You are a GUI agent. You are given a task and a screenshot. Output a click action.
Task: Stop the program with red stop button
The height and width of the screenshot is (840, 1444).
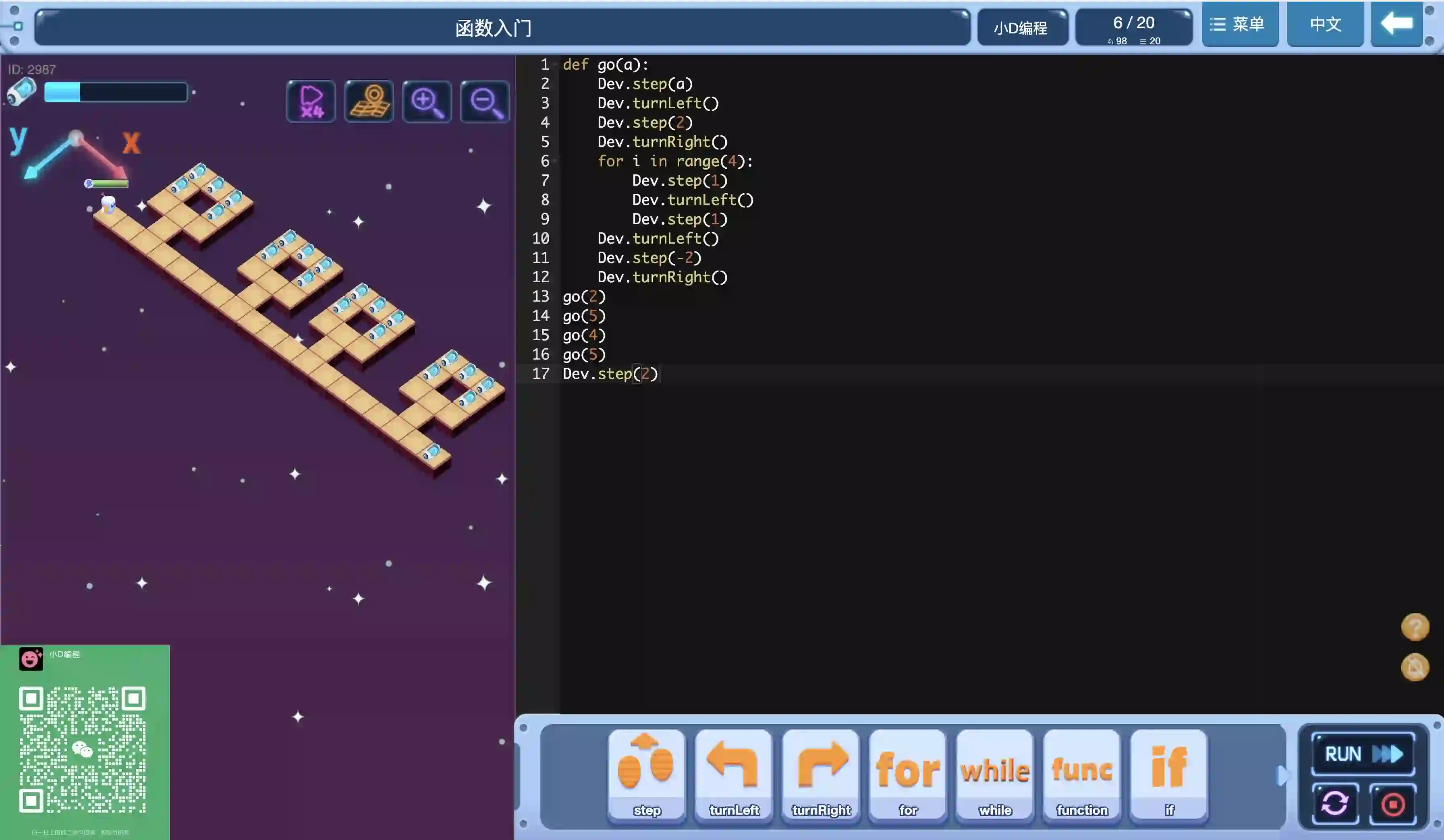point(1392,805)
